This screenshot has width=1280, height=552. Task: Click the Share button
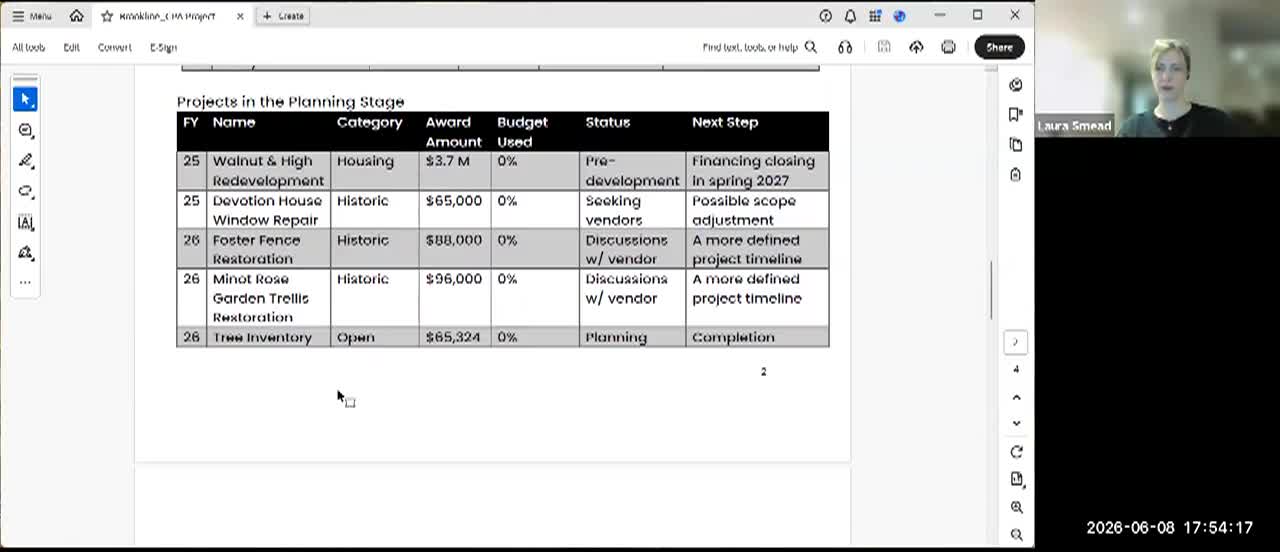(999, 47)
